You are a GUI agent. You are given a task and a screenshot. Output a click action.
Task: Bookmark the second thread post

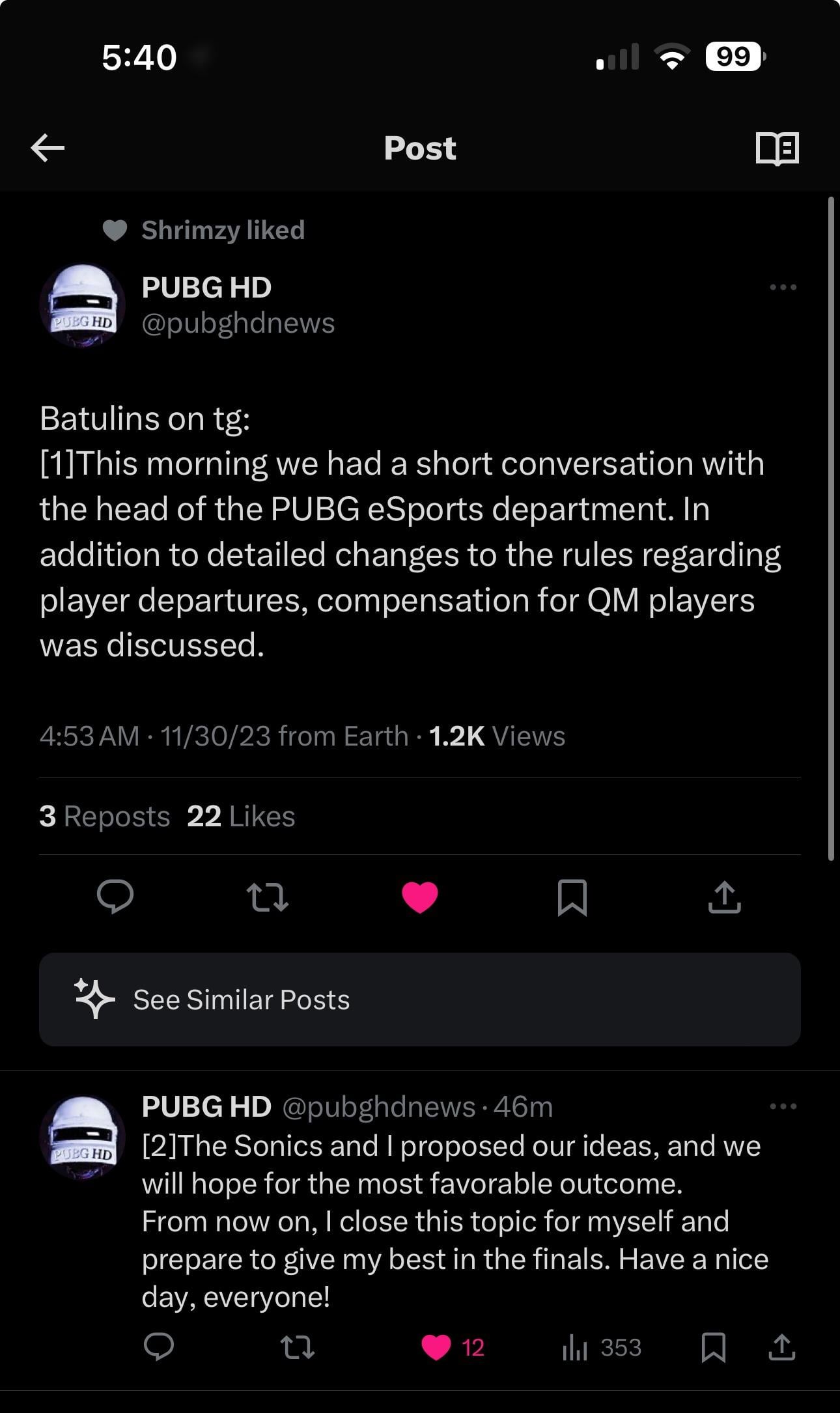[x=714, y=1347]
